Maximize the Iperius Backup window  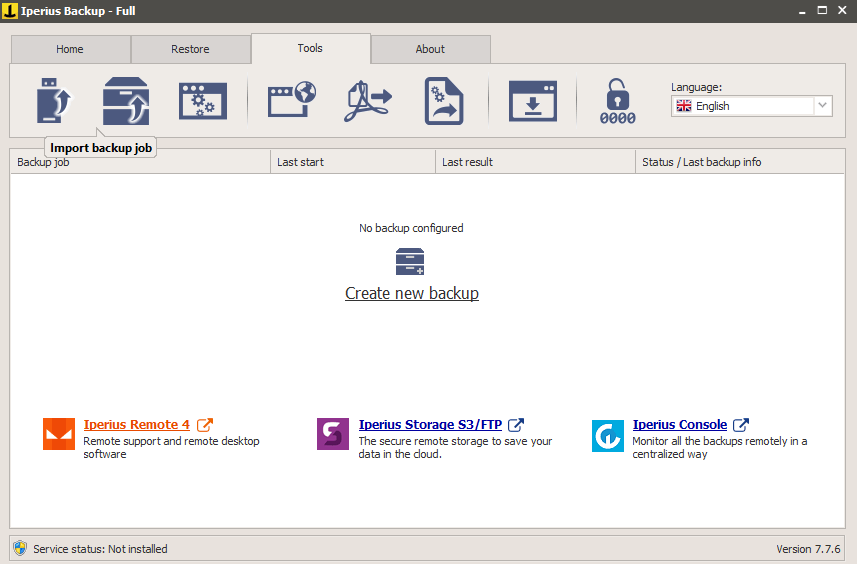pyautogui.click(x=822, y=10)
